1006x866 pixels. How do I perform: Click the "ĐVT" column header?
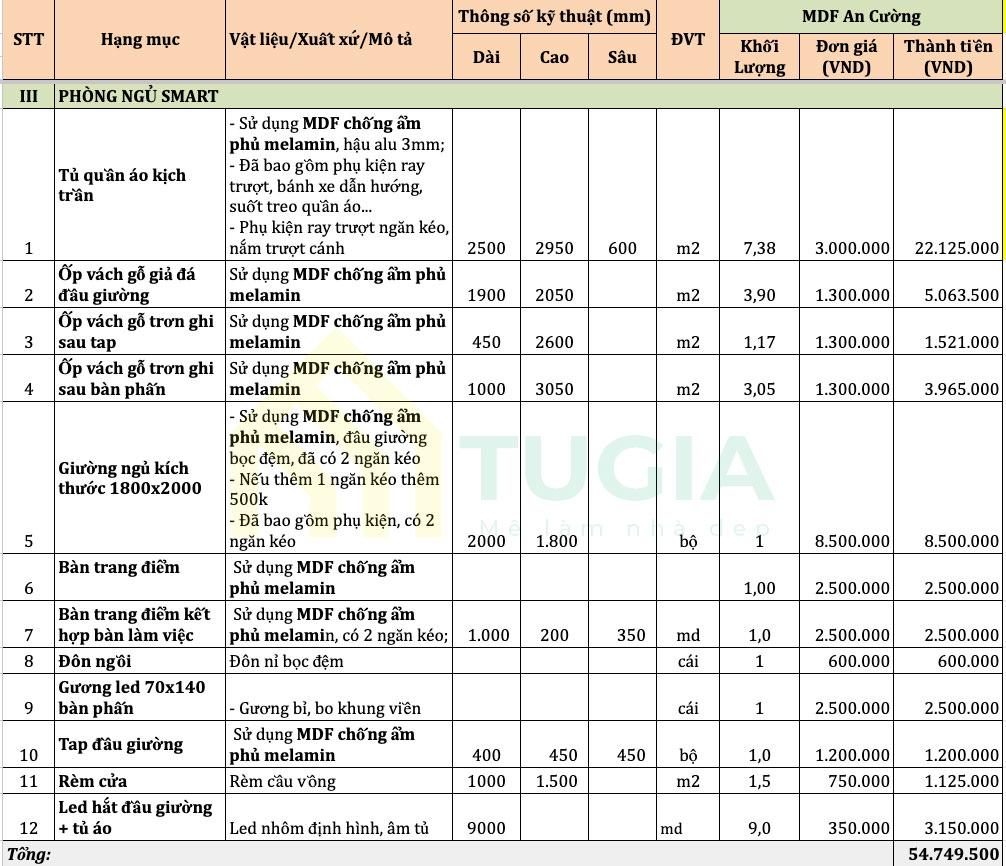[x=688, y=40]
